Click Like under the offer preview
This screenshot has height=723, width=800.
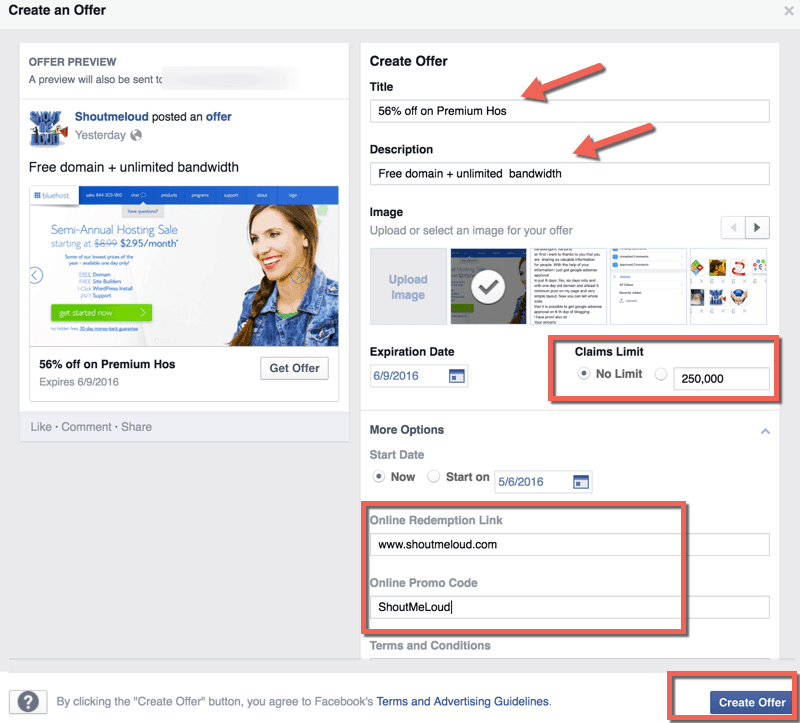tap(40, 426)
